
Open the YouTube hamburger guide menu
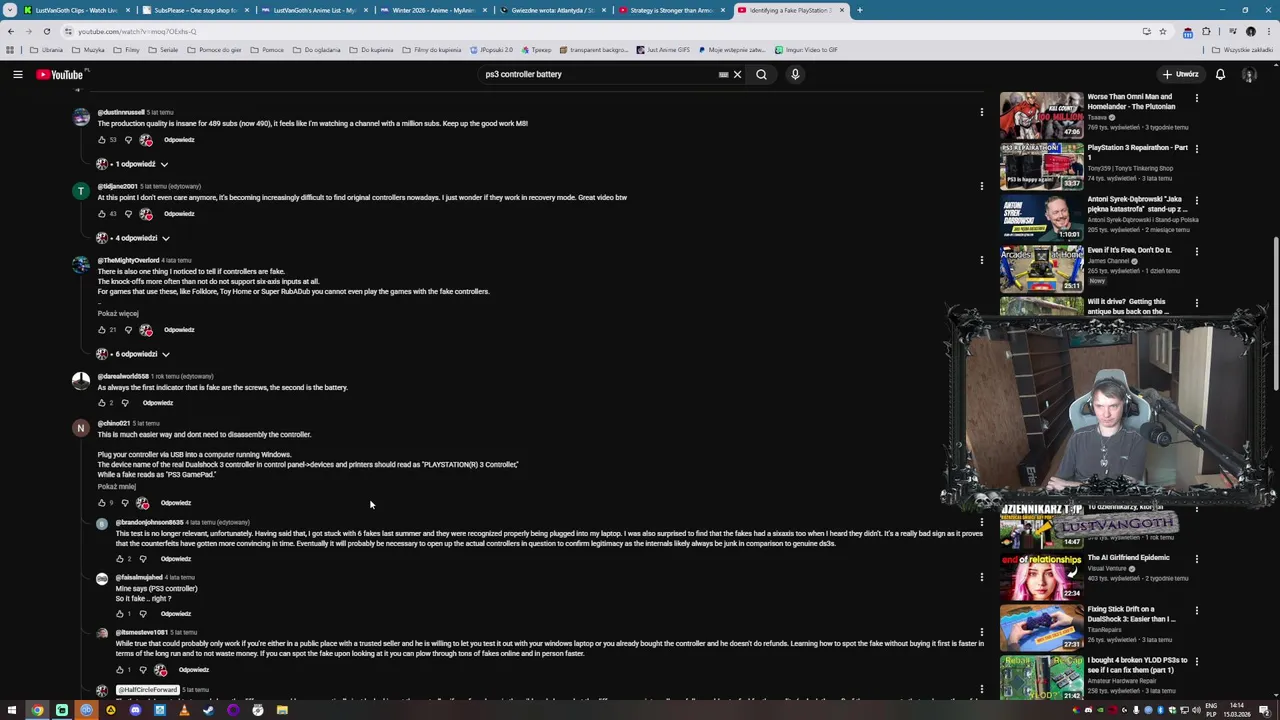pos(18,74)
